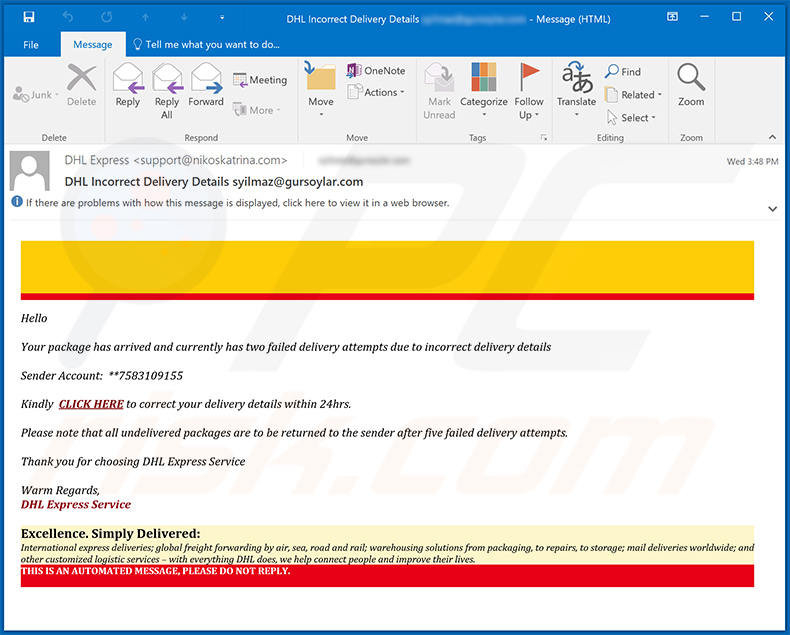Viewport: 790px width, 635px height.
Task: Delete the message with Delete button
Action: [x=82, y=84]
